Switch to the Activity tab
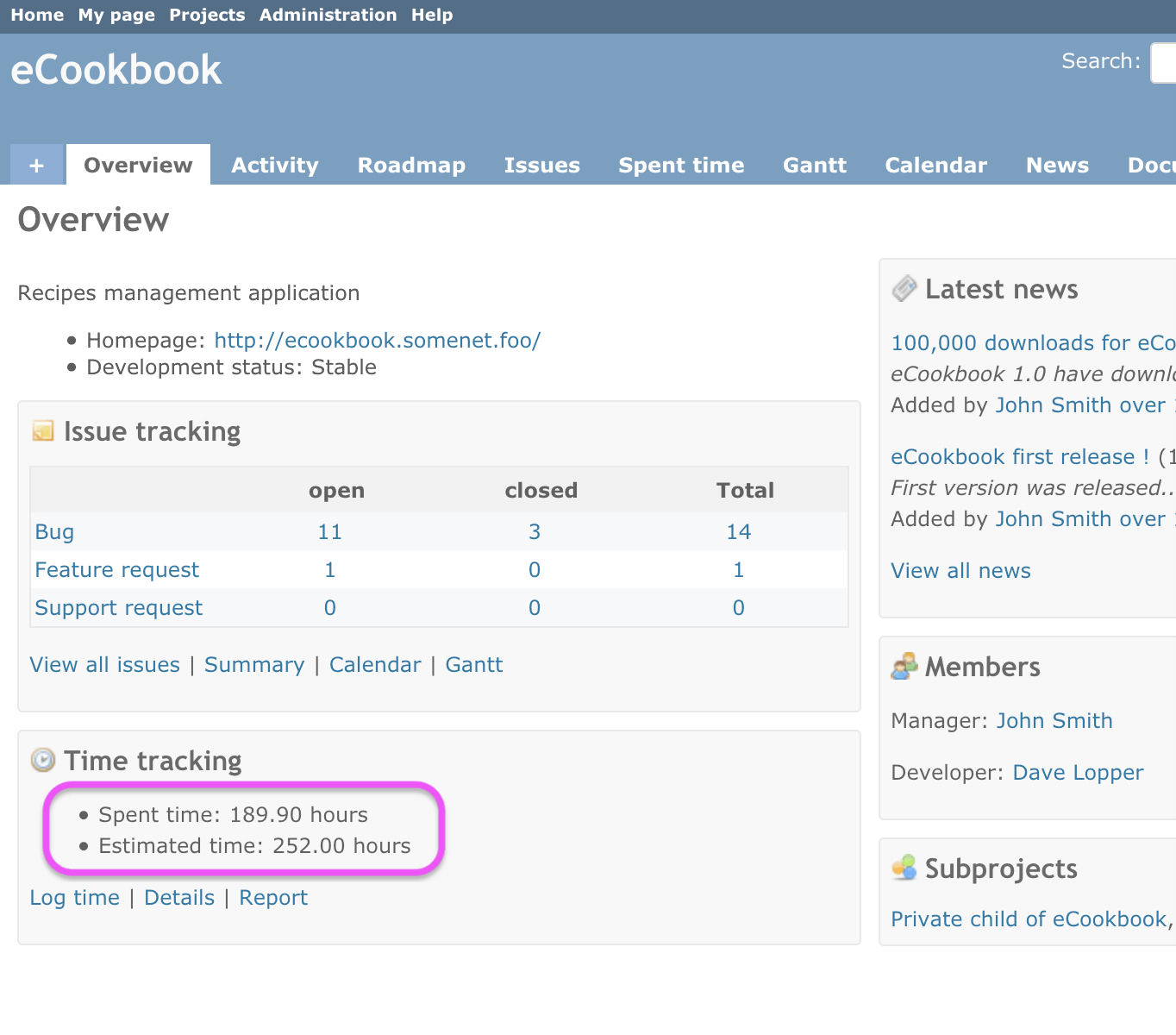 coord(274,165)
